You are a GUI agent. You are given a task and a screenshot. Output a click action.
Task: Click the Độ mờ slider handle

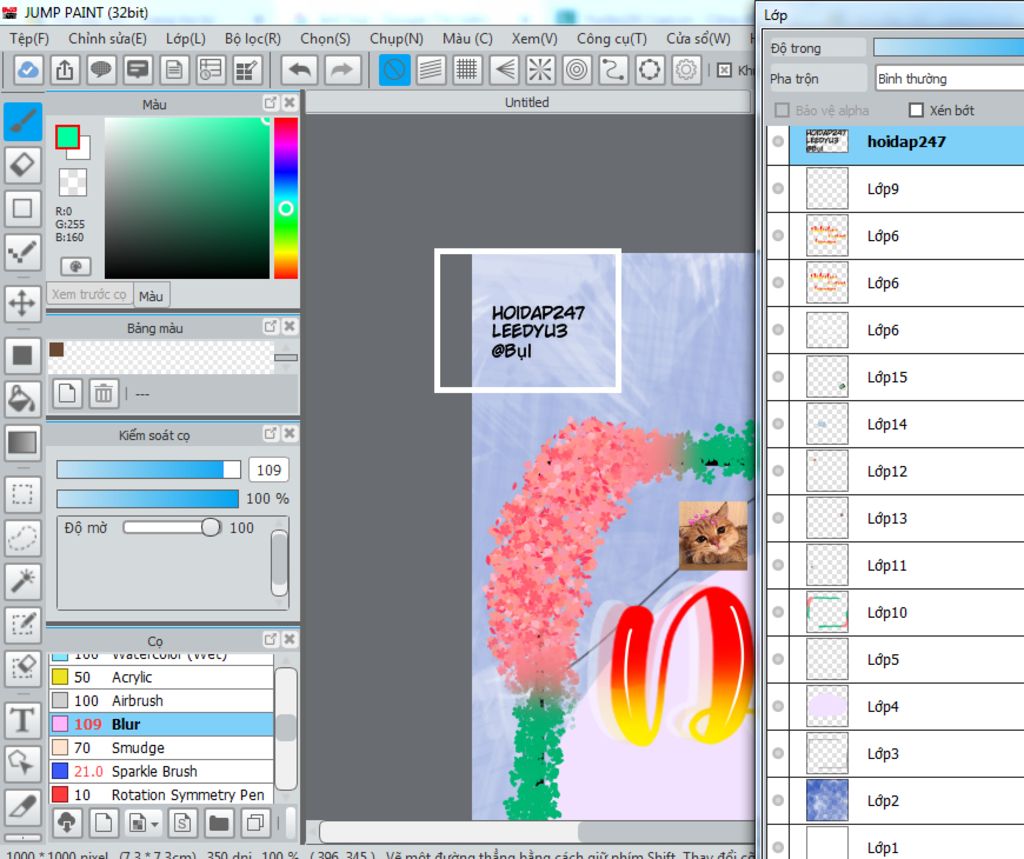210,527
